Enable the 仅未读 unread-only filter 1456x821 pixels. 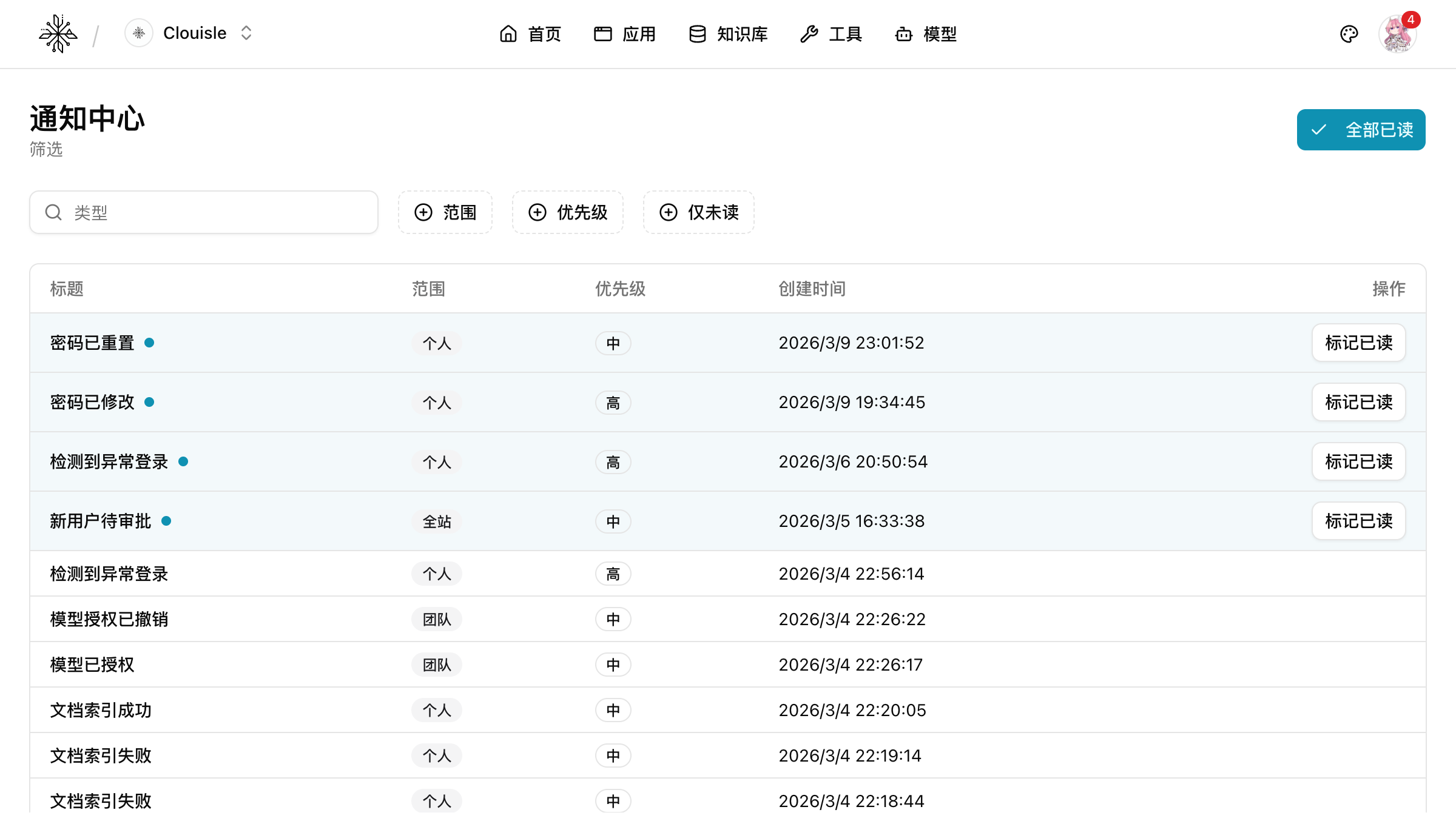[x=698, y=212]
